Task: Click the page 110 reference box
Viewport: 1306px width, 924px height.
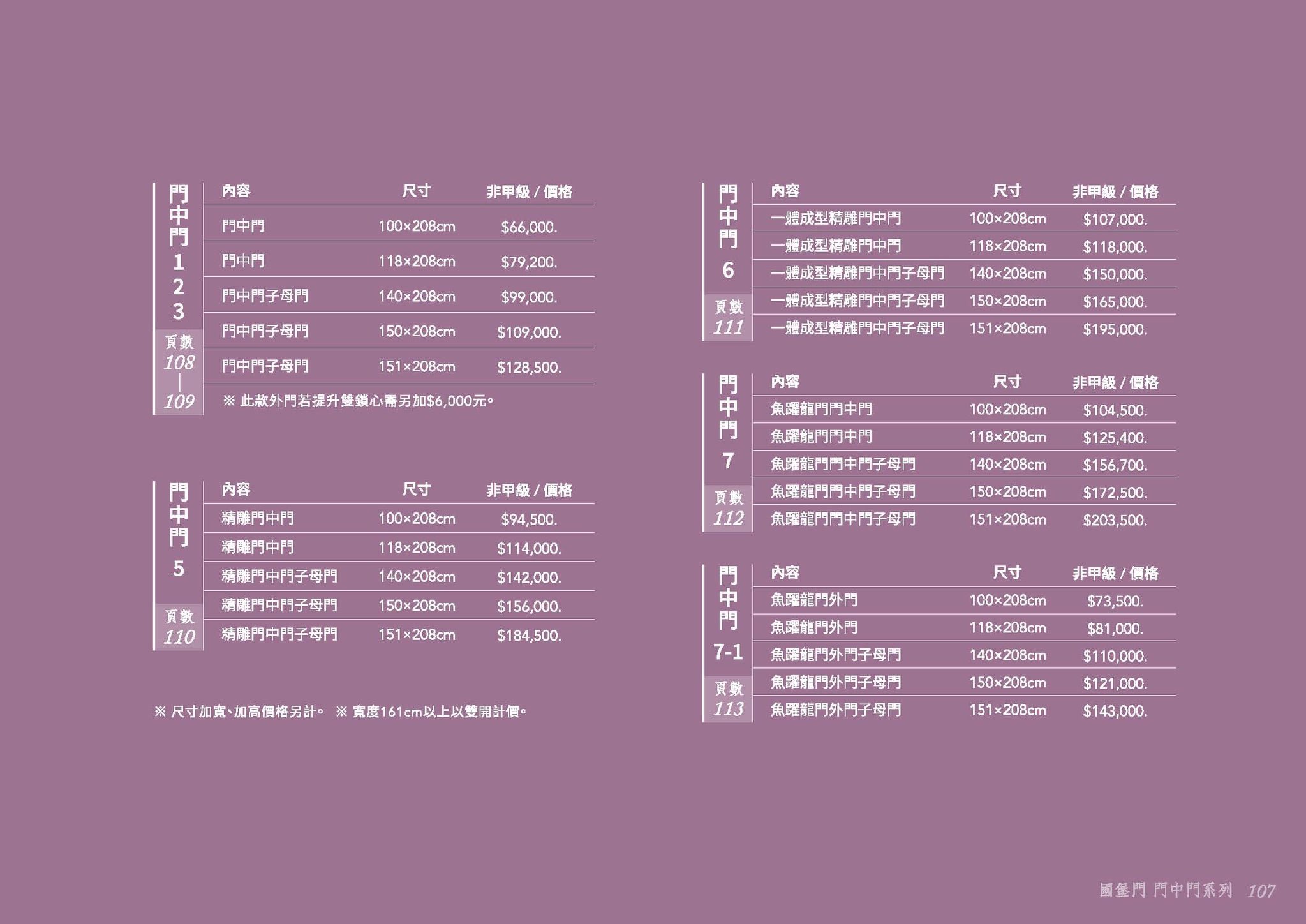Action: pos(179,627)
